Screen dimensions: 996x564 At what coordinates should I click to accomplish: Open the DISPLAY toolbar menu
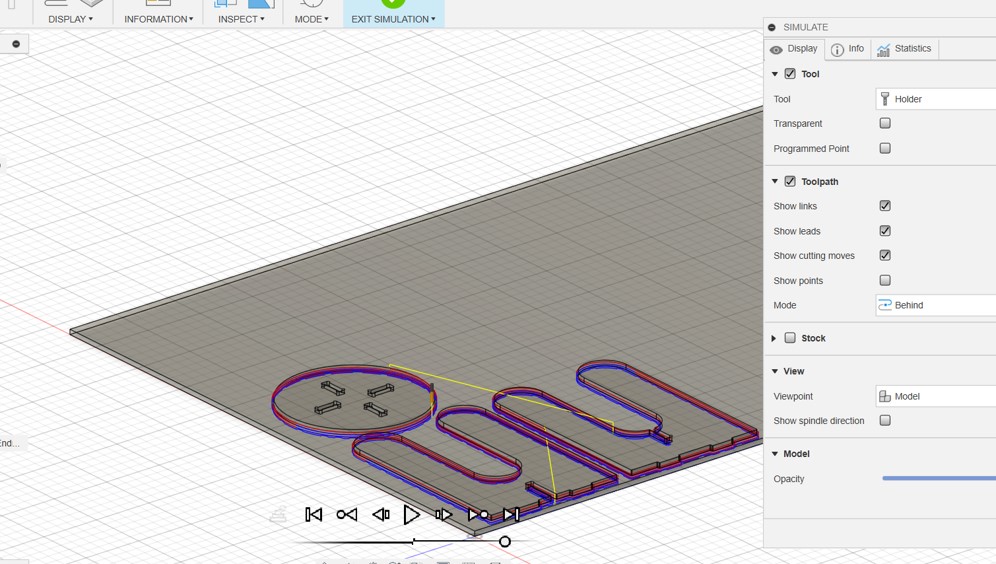point(70,19)
